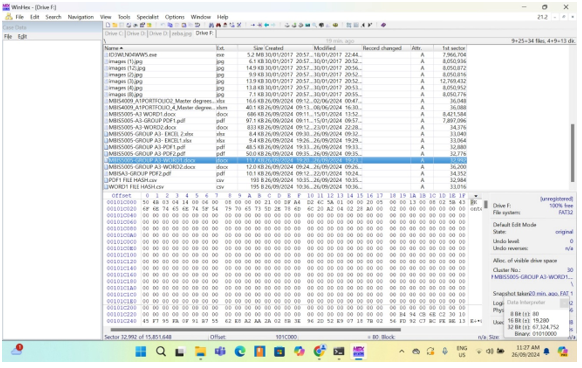Sort by the Ext. column header
This screenshot has height=368, width=582.
(226, 48)
